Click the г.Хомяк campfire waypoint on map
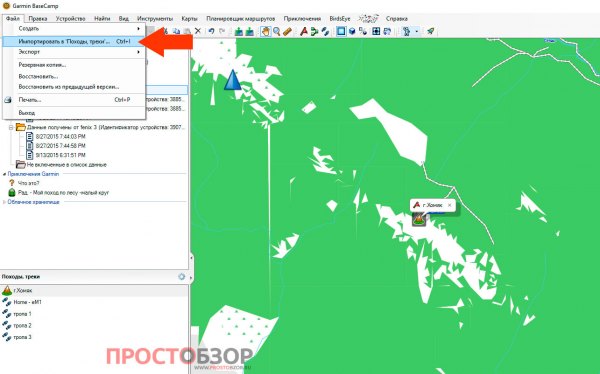The width and height of the screenshot is (600, 374). [x=419, y=219]
